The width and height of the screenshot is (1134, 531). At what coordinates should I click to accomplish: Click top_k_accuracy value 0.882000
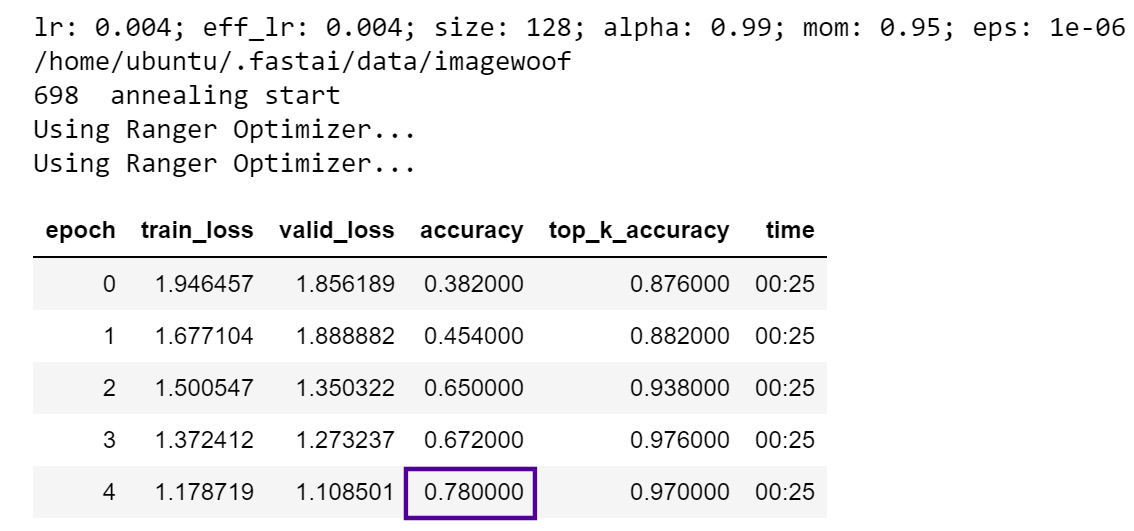pyautogui.click(x=680, y=336)
